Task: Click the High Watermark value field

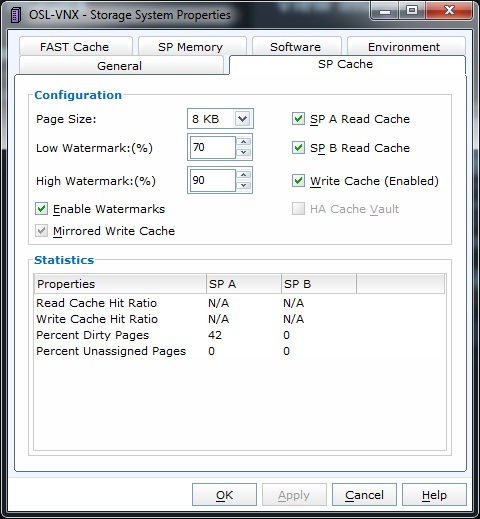Action: pos(213,180)
